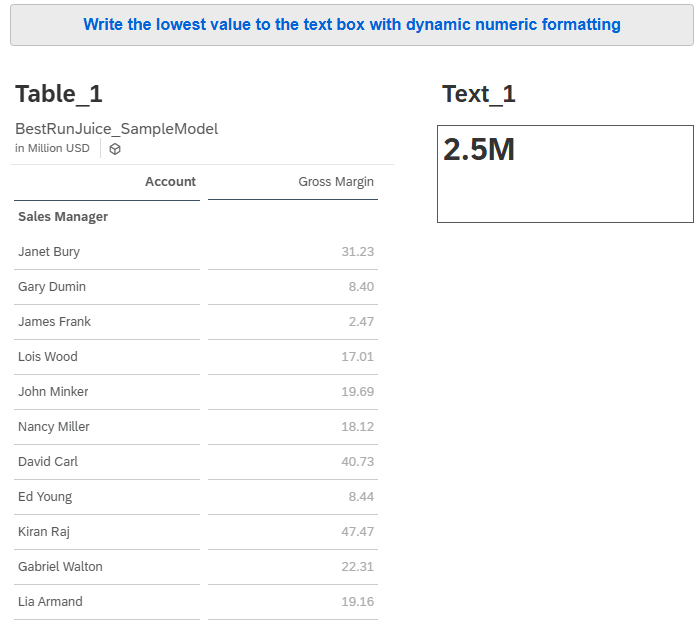Select the 47.47 value for Kiran Raj

click(x=357, y=532)
